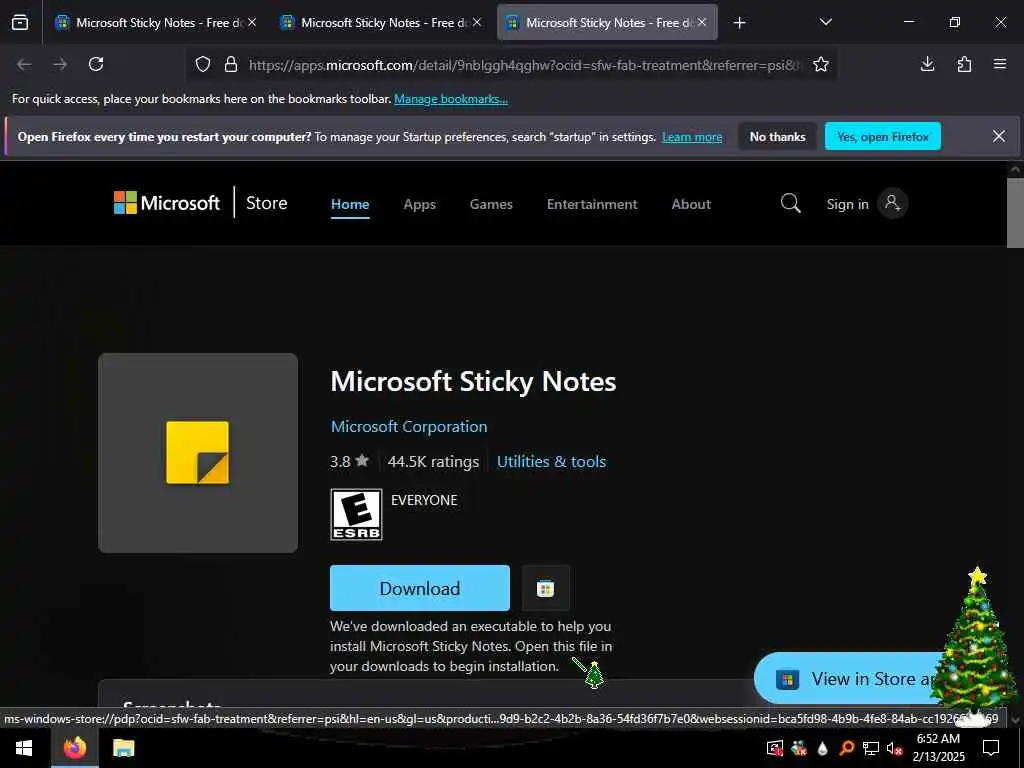Open Firefox View icon in tab strip
The height and width of the screenshot is (768, 1024).
tap(20, 22)
